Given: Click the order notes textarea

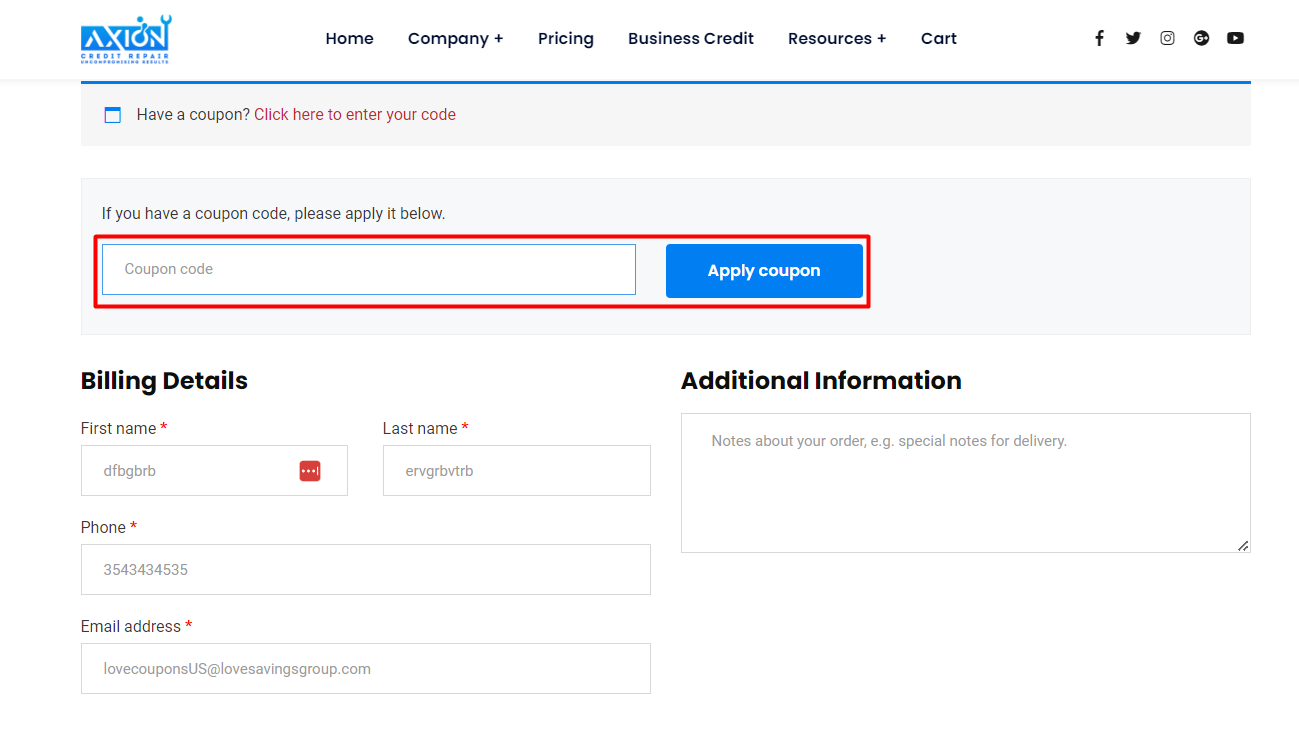Looking at the screenshot, I should tap(966, 483).
